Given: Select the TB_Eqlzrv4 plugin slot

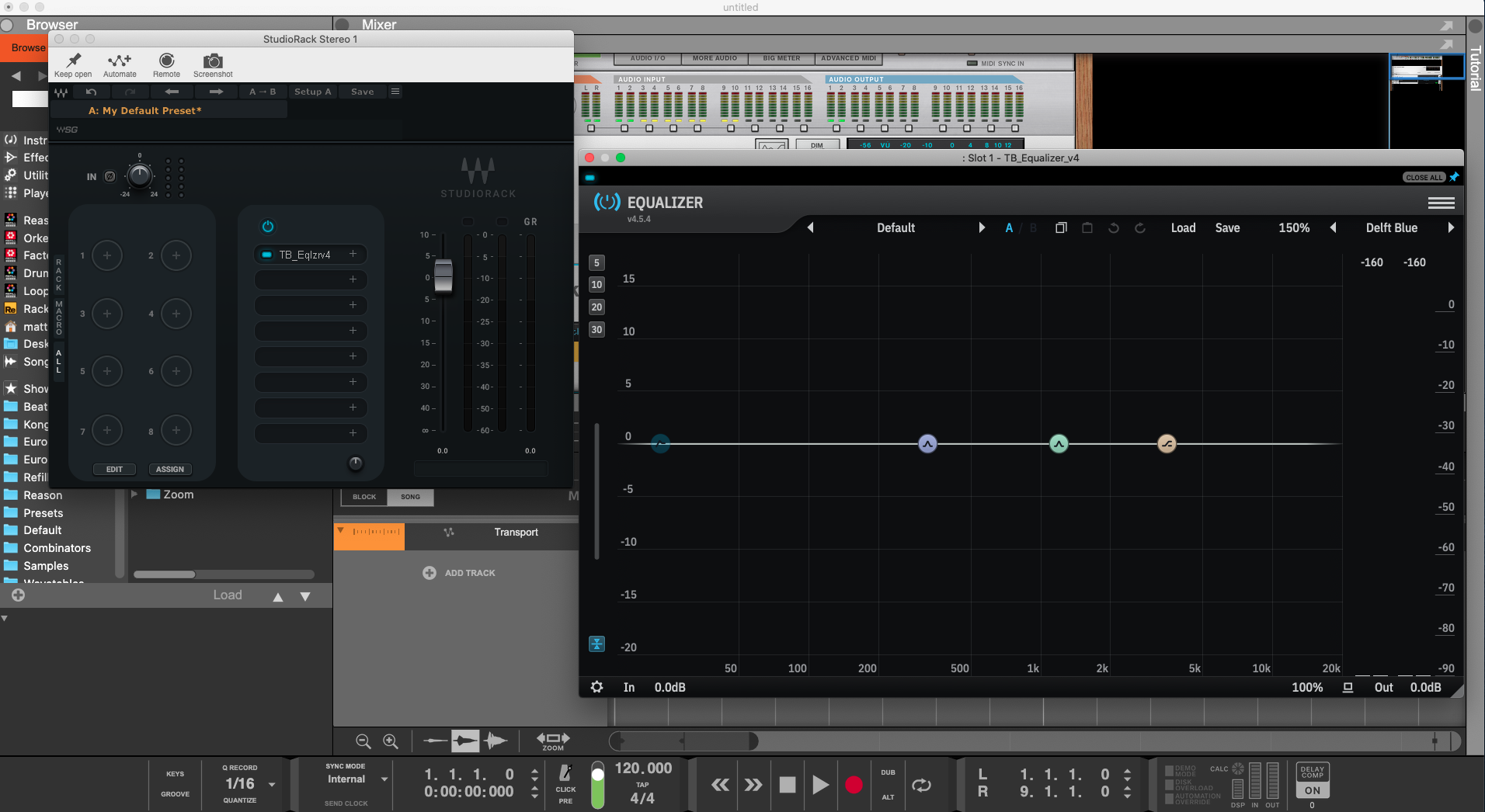Looking at the screenshot, I should pyautogui.click(x=310, y=255).
